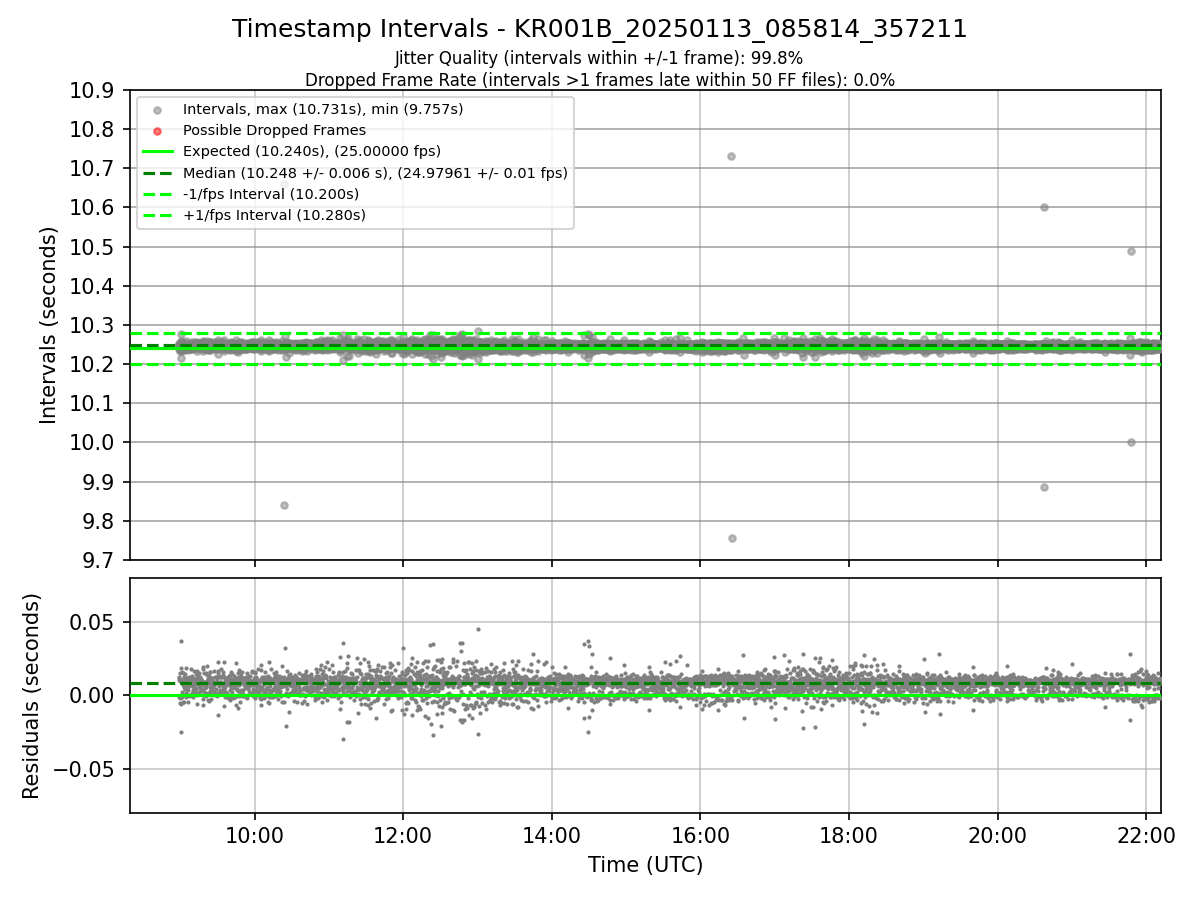1200x900 pixels.
Task: Click the solid green 'Expected' legend line sample
Action: click(157, 152)
